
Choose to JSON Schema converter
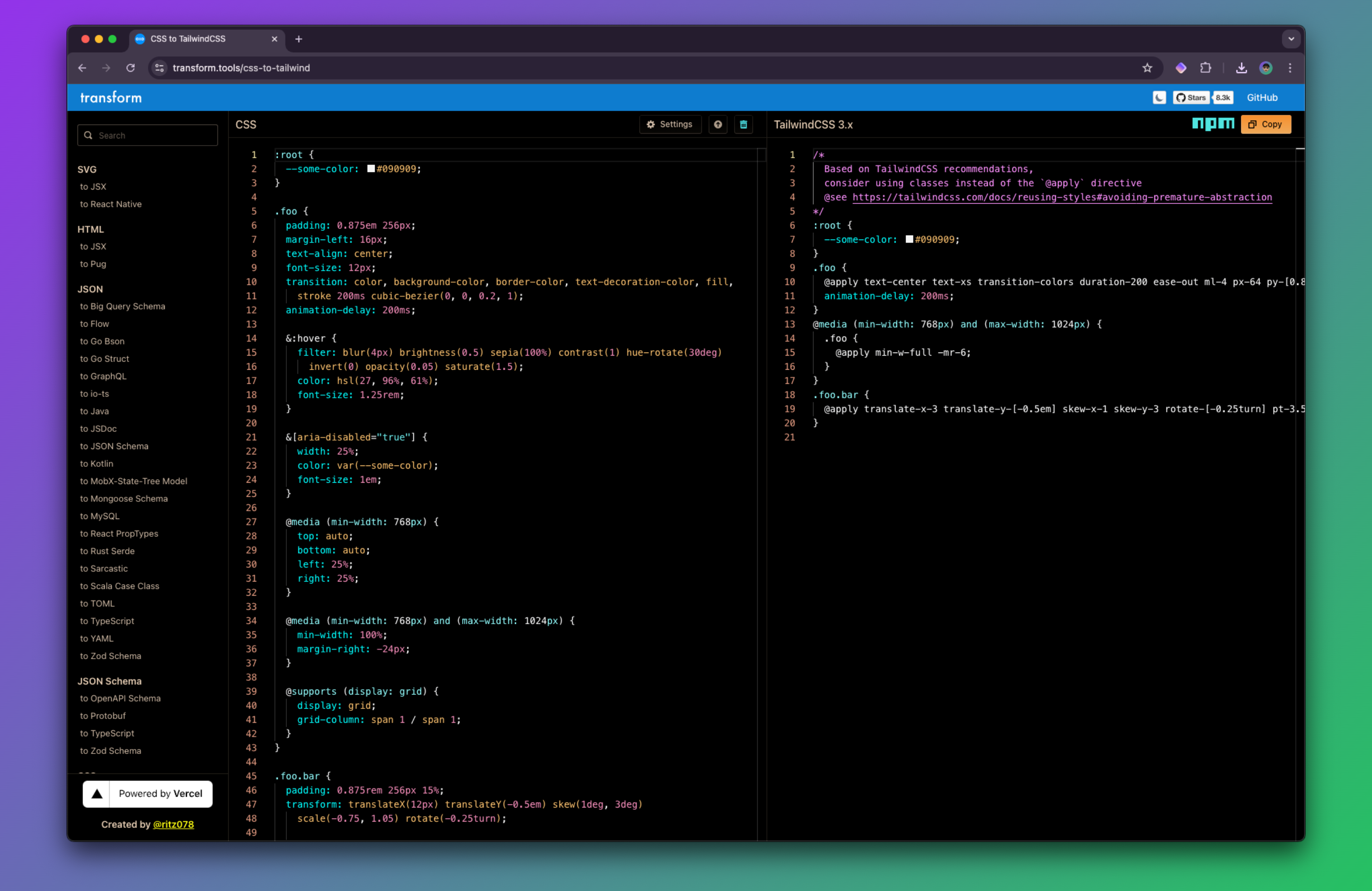tap(114, 446)
